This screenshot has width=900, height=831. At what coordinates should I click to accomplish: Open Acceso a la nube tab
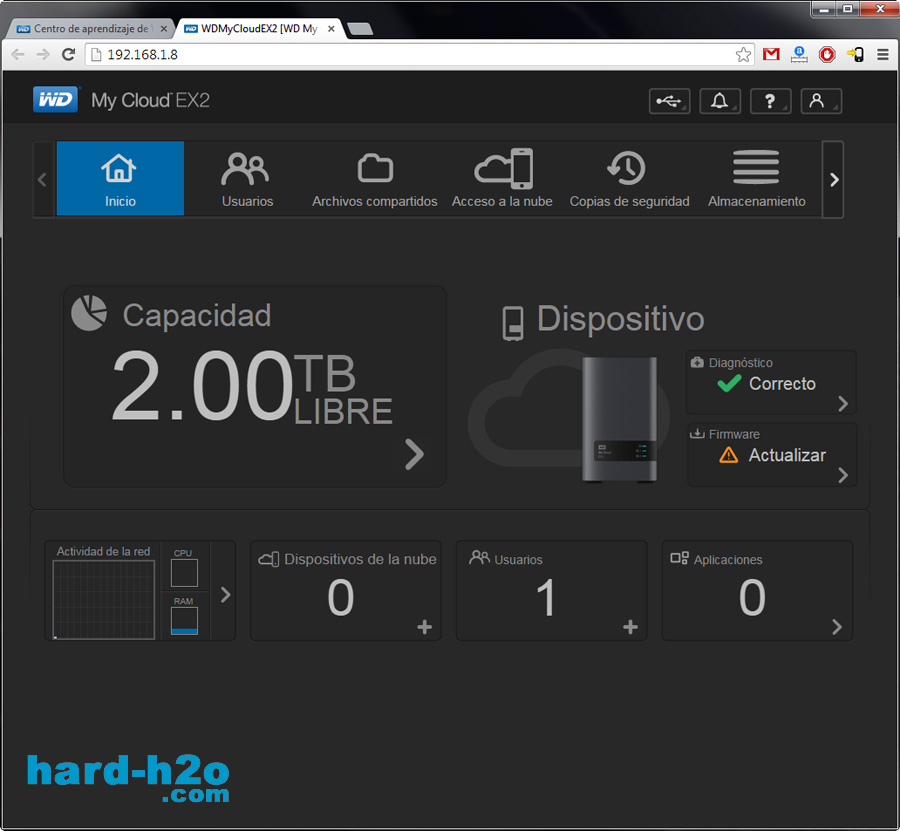502,178
